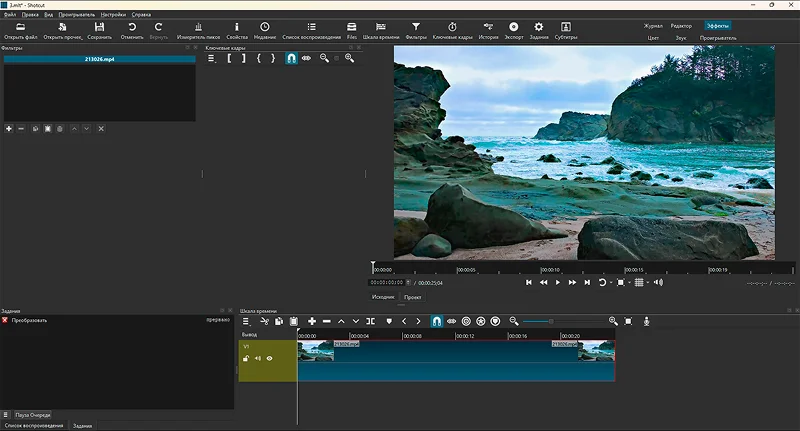Viewport: 800px width, 431px height.
Task: Add a filter with the plus button in Фильтры
Action: pos(9,129)
